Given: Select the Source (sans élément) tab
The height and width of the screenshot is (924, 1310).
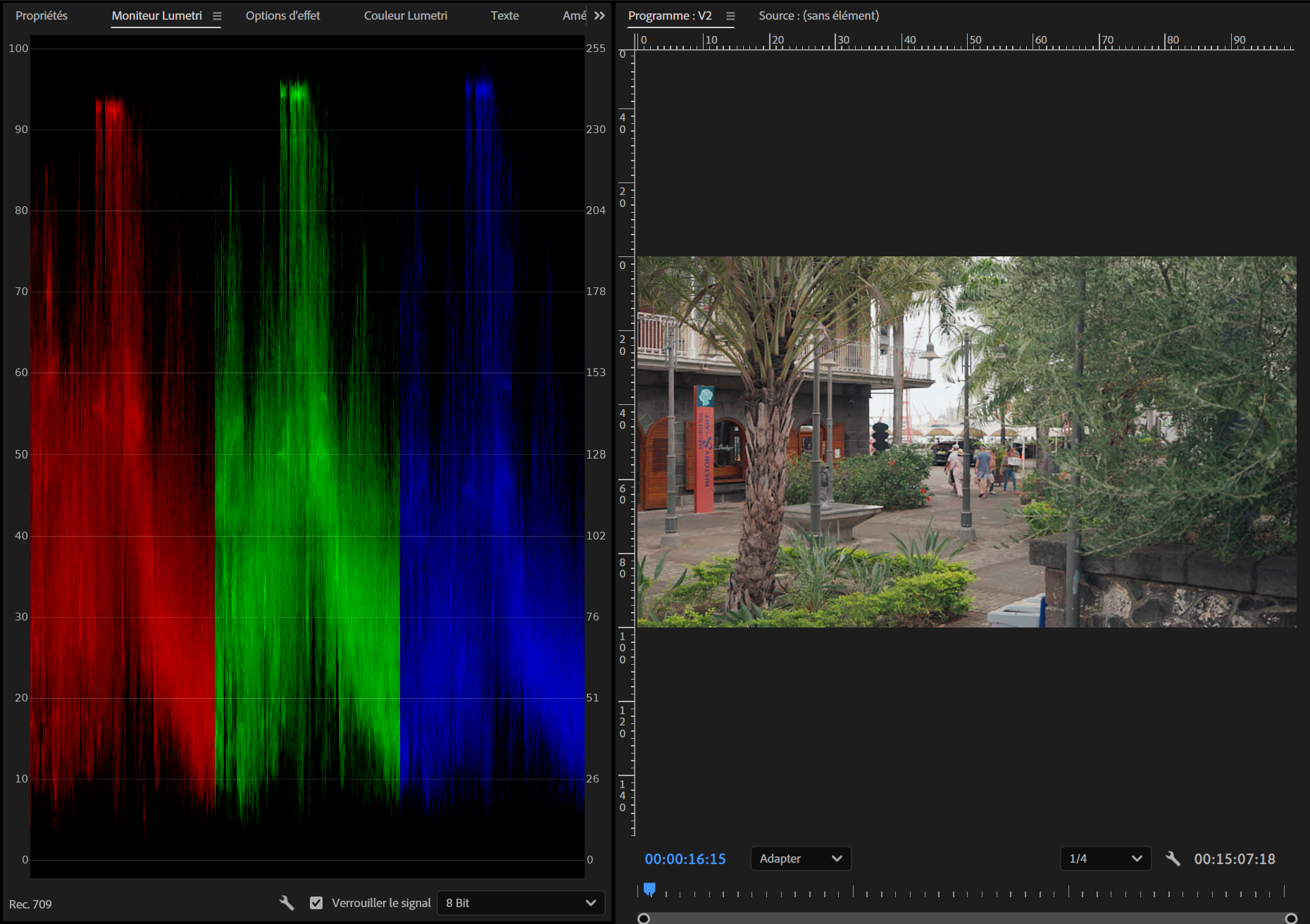Looking at the screenshot, I should [x=819, y=15].
